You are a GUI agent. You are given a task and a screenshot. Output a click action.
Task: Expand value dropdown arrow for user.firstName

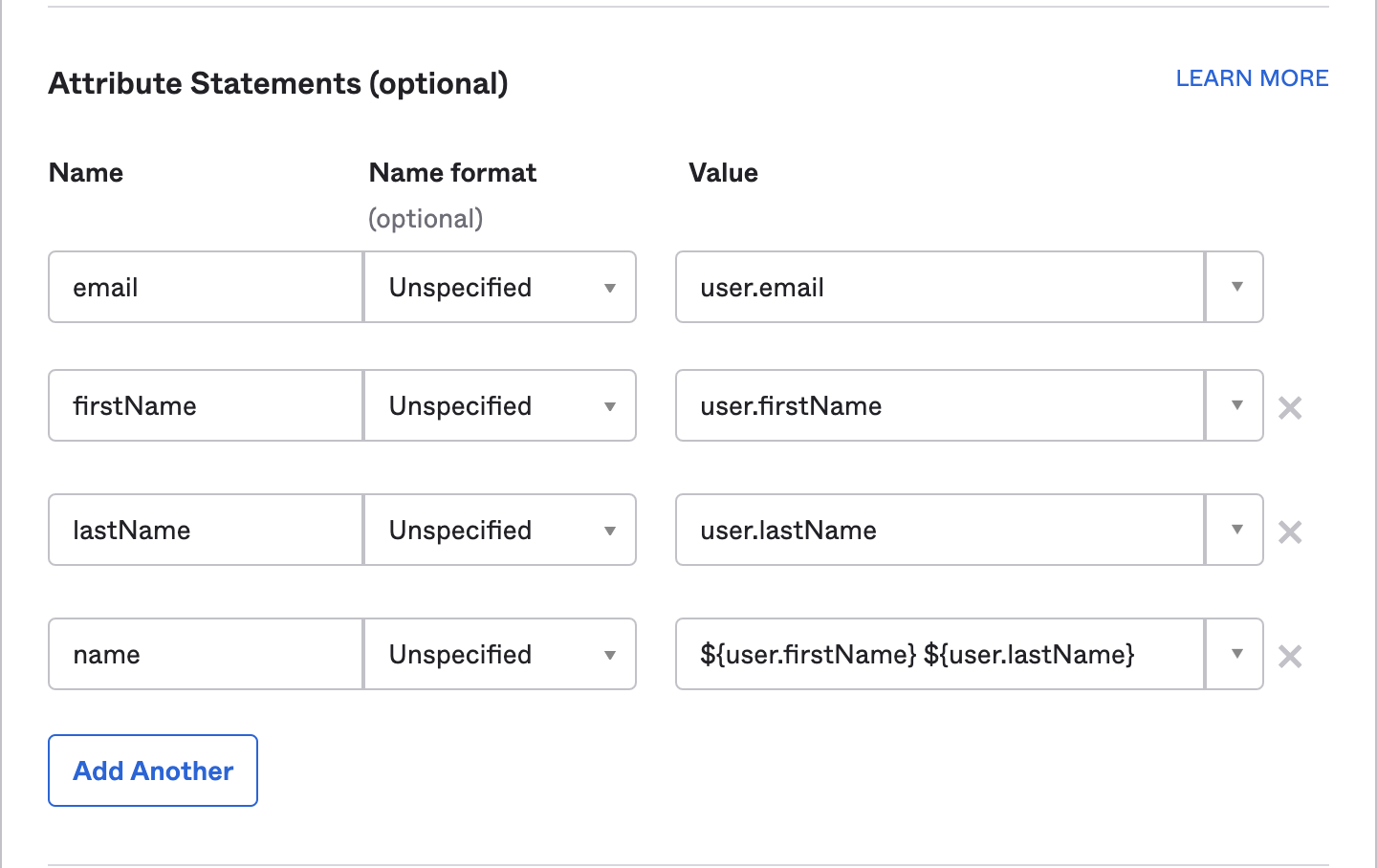click(1235, 406)
